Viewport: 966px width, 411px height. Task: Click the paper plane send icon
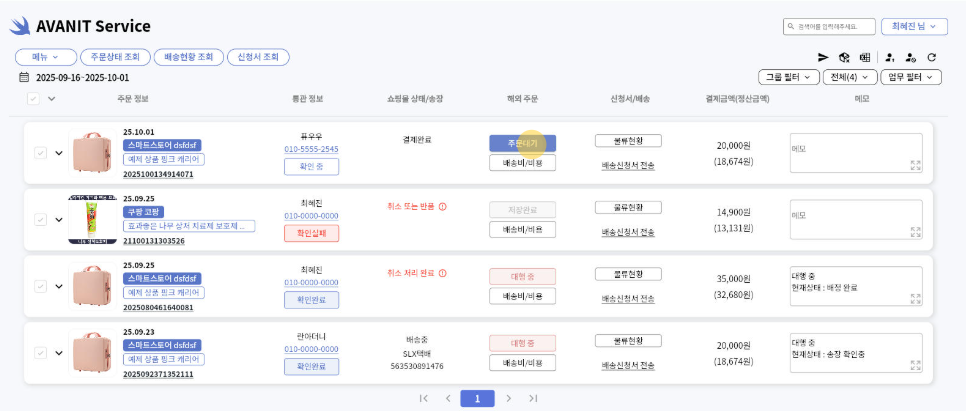[824, 58]
